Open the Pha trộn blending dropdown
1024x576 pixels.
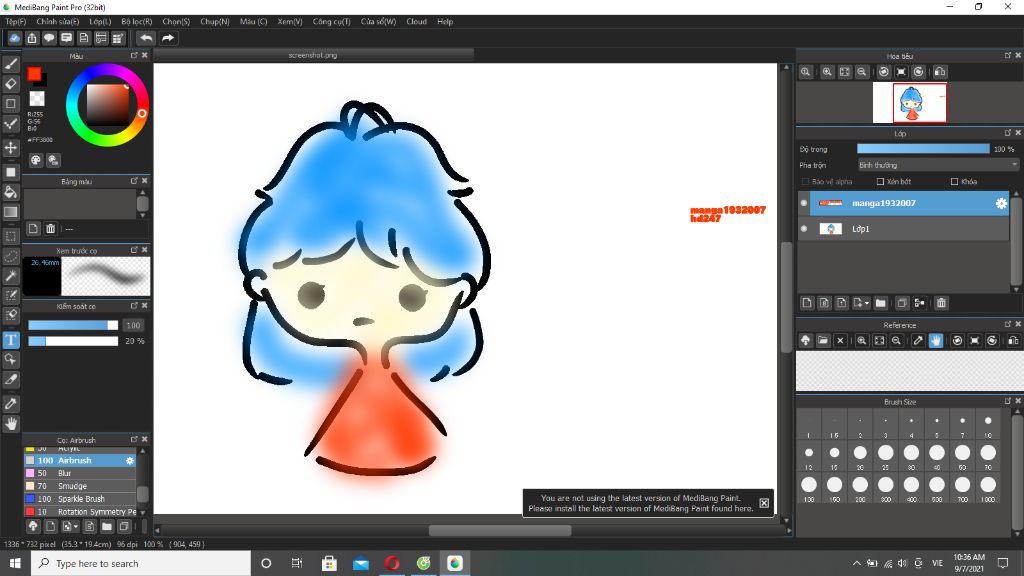pos(938,165)
